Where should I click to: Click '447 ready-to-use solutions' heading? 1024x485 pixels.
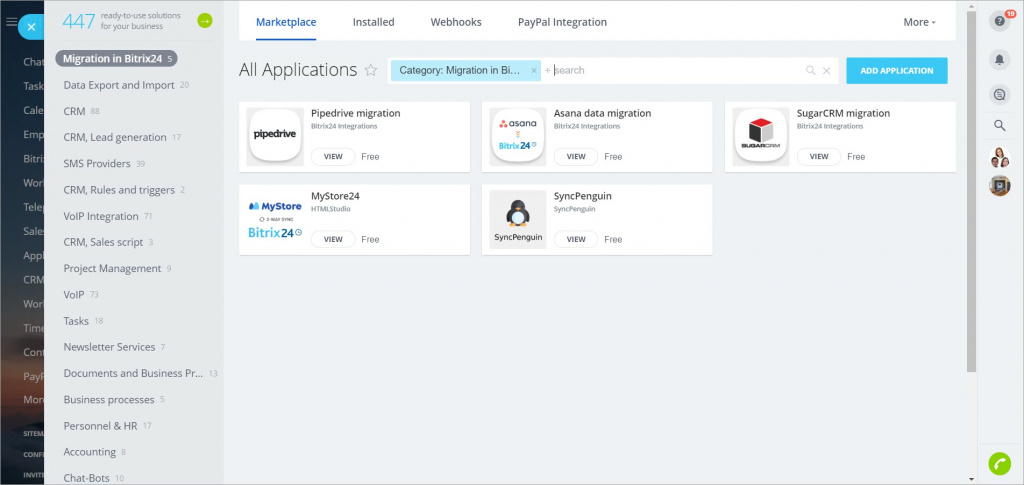[x=121, y=21]
